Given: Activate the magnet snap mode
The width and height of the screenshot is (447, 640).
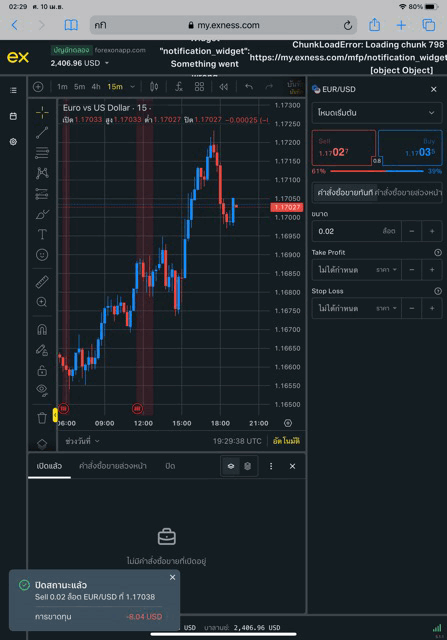Looking at the screenshot, I should pos(42,329).
